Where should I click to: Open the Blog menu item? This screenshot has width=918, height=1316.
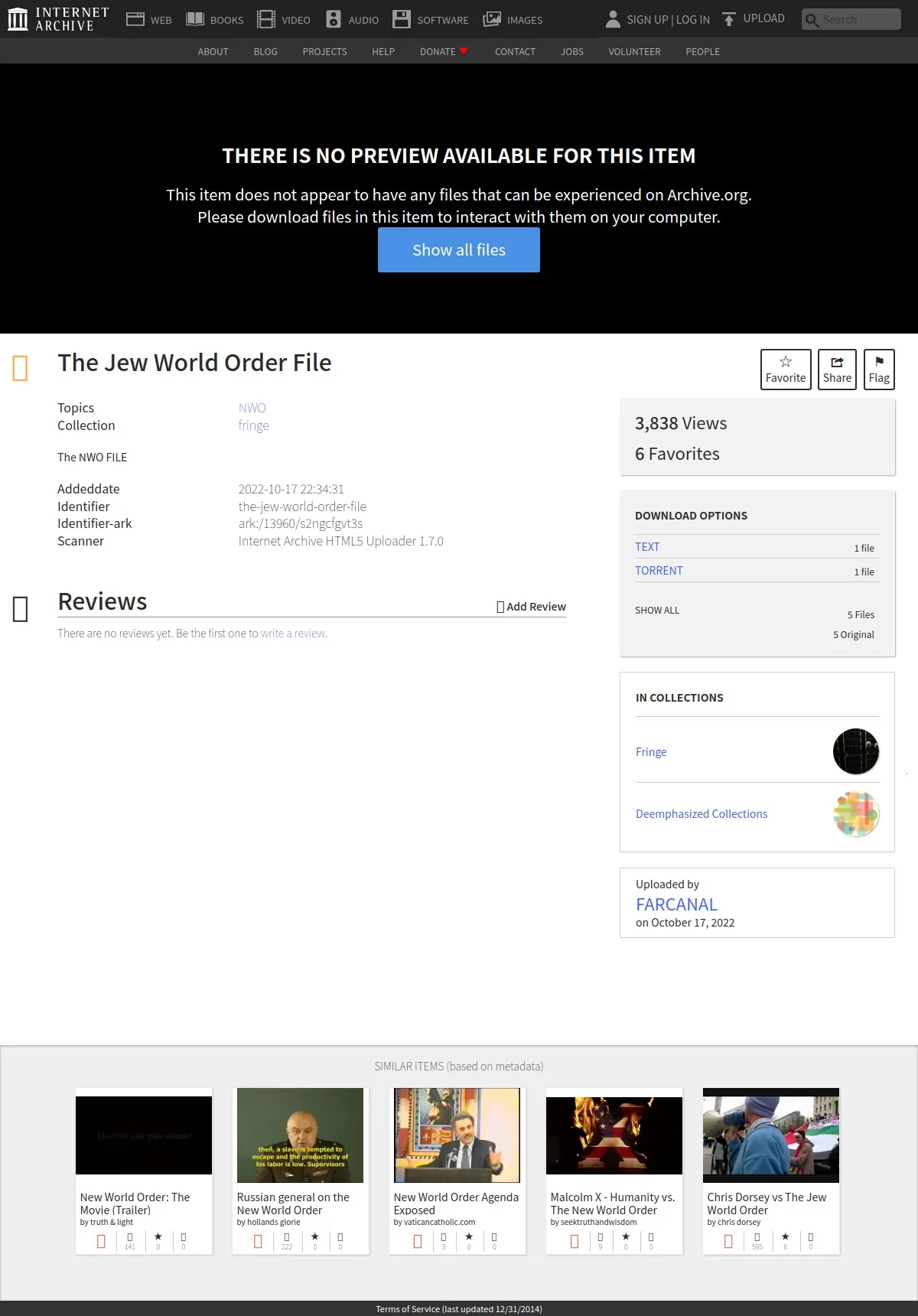coord(265,51)
